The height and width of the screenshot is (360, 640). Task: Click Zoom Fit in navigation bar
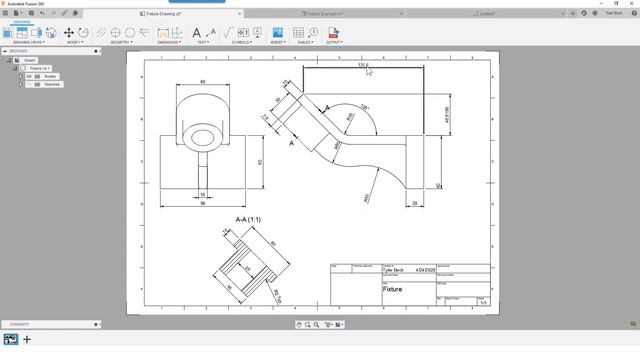pos(316,324)
